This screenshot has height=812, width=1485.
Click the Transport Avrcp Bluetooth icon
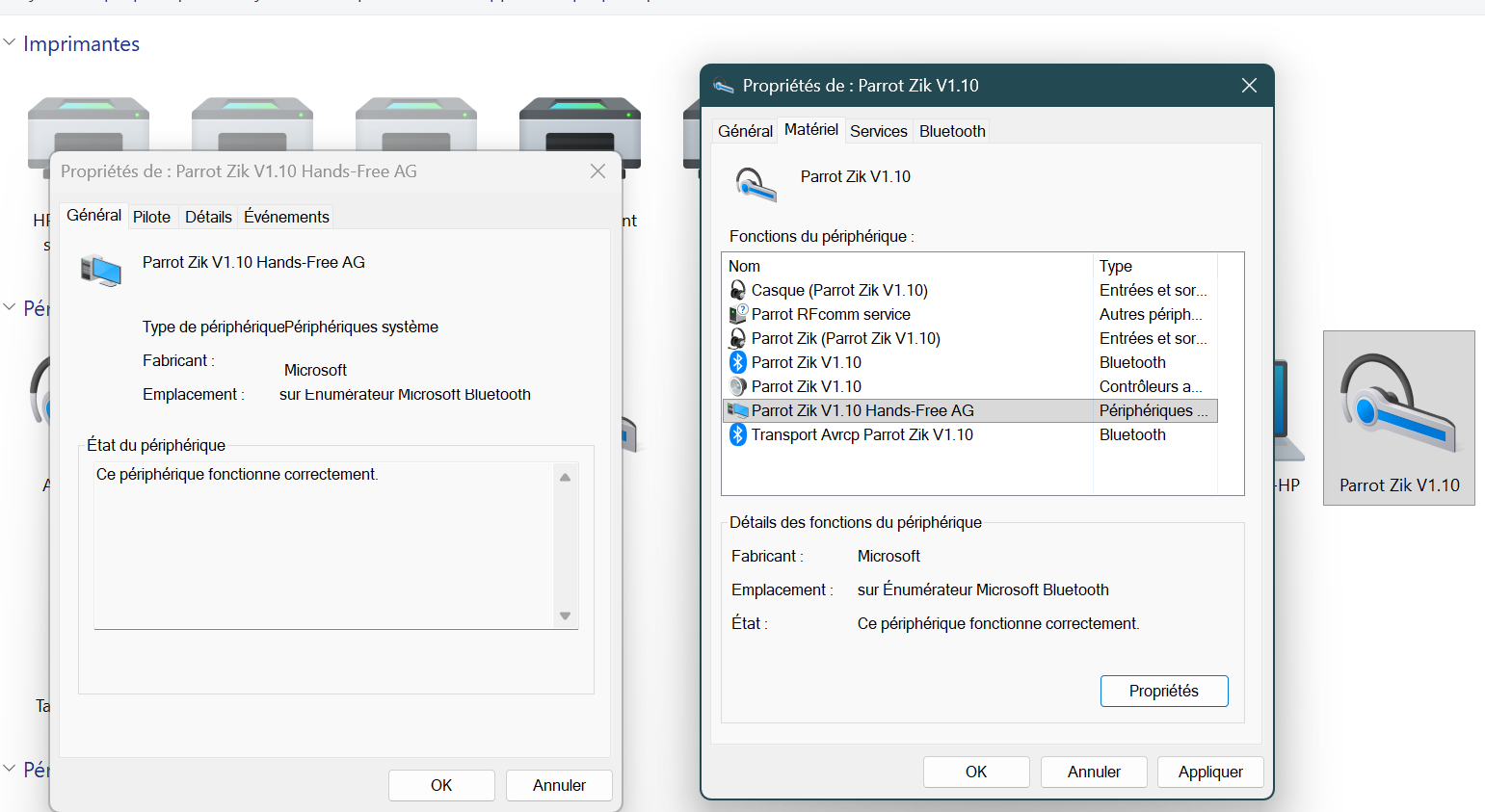738,434
